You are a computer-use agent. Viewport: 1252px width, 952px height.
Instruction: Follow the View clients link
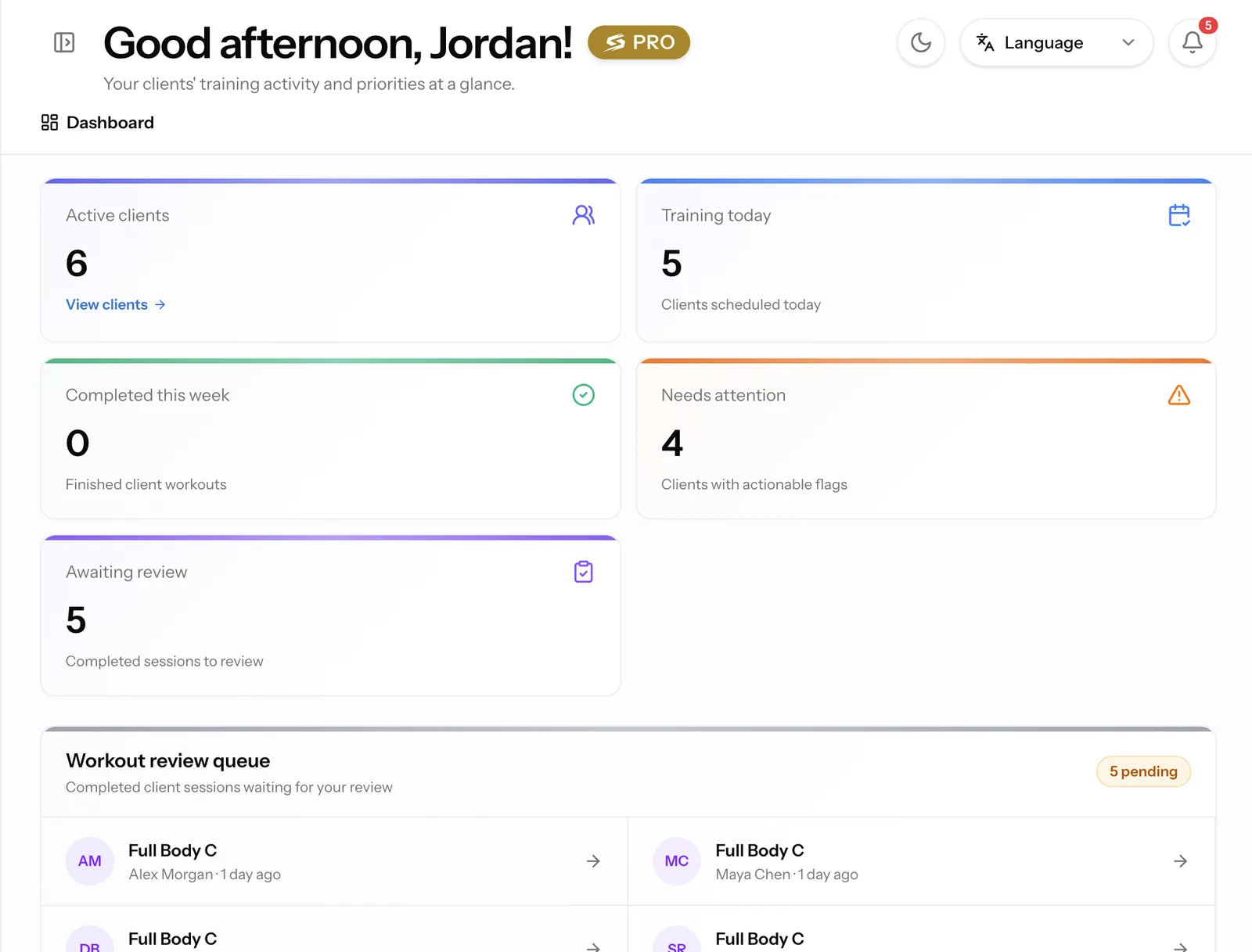[x=116, y=304]
